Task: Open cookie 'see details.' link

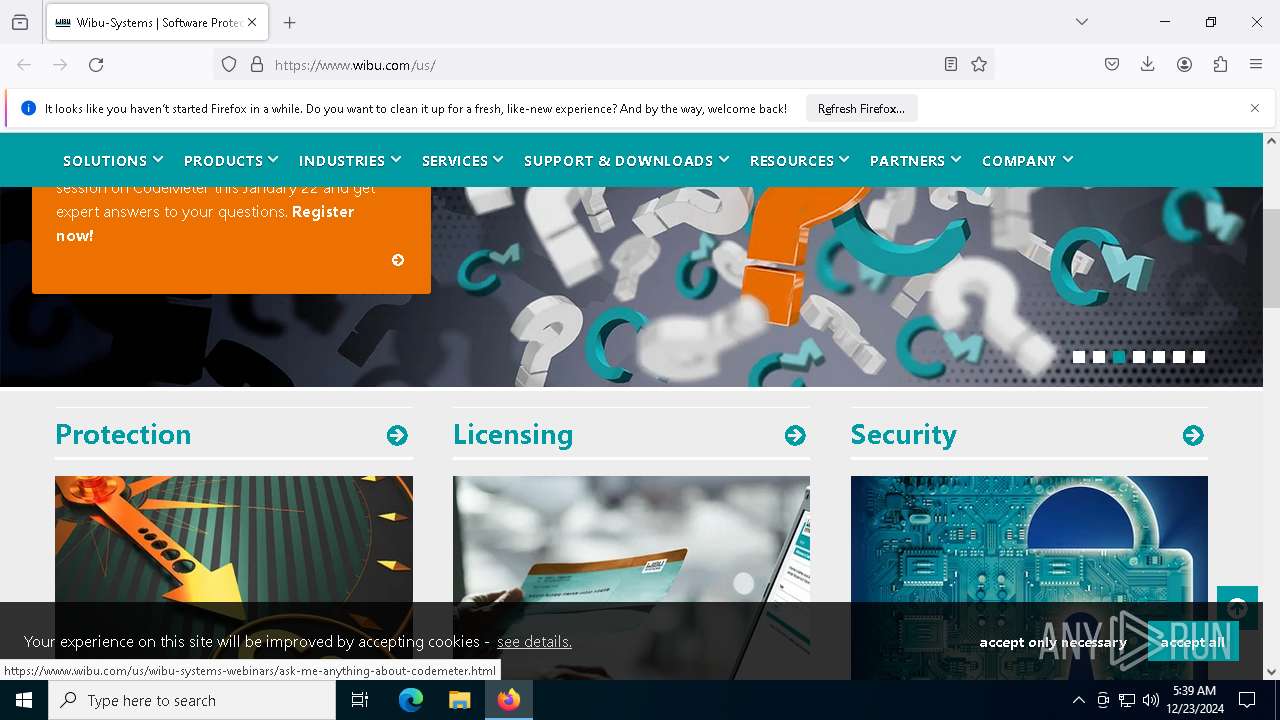Action: click(x=534, y=642)
